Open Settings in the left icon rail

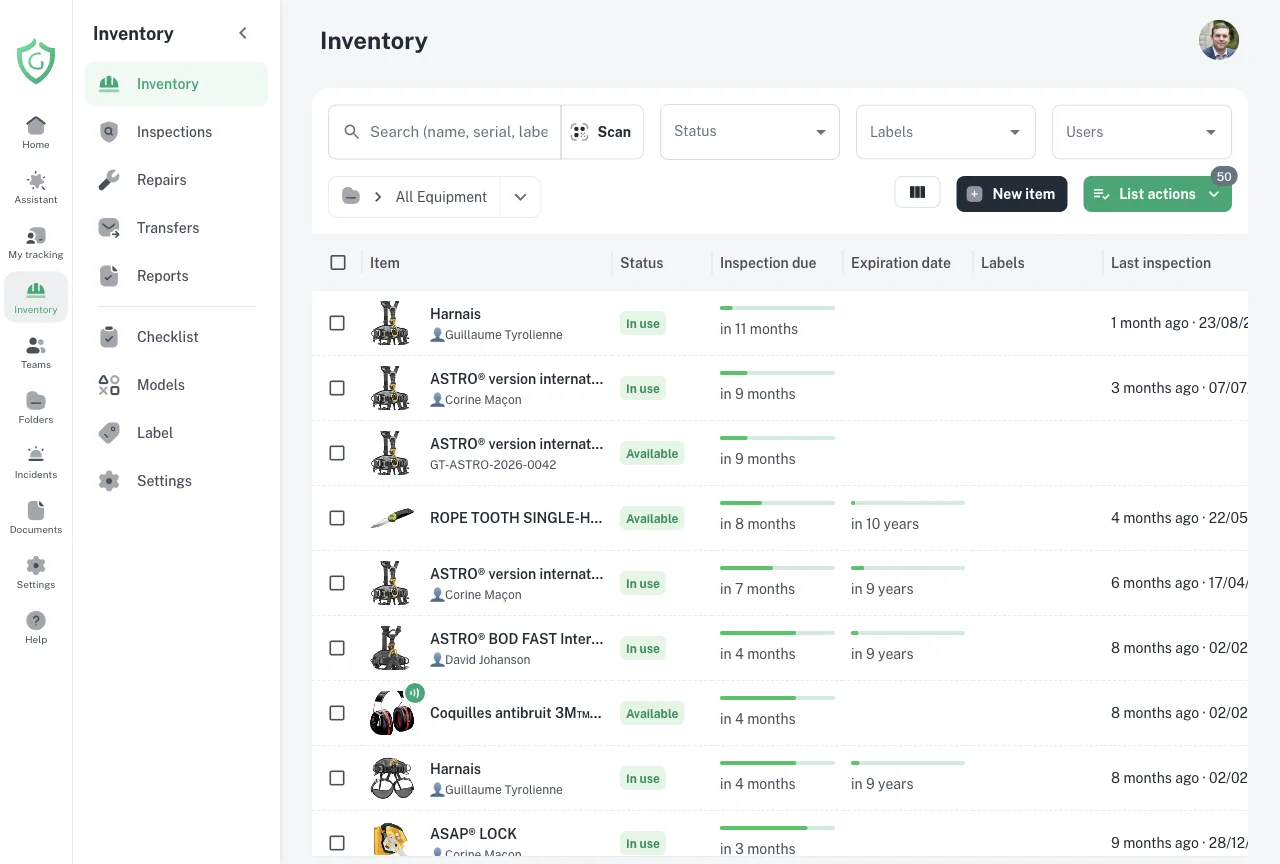tap(36, 572)
